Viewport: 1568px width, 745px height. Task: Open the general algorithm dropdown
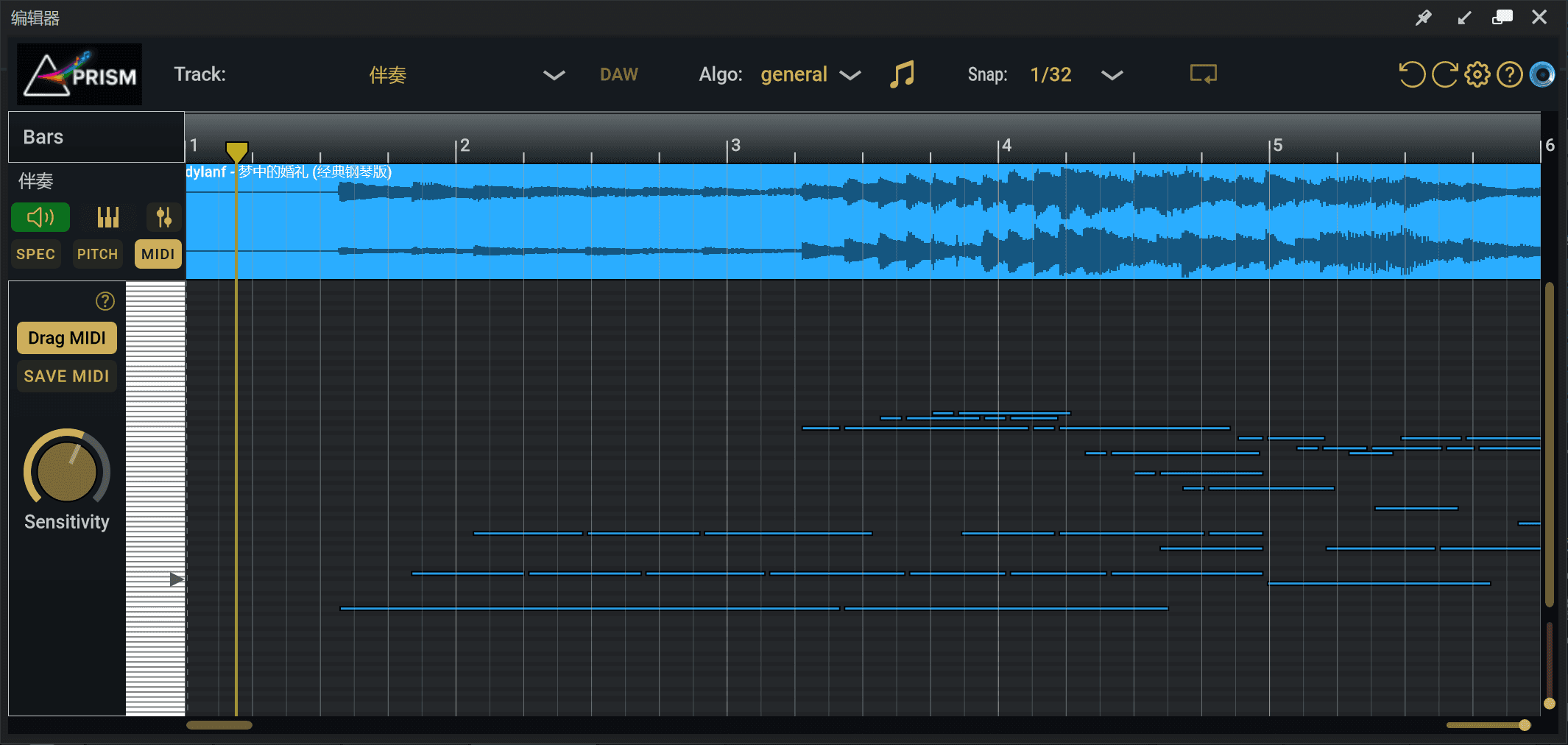point(794,74)
